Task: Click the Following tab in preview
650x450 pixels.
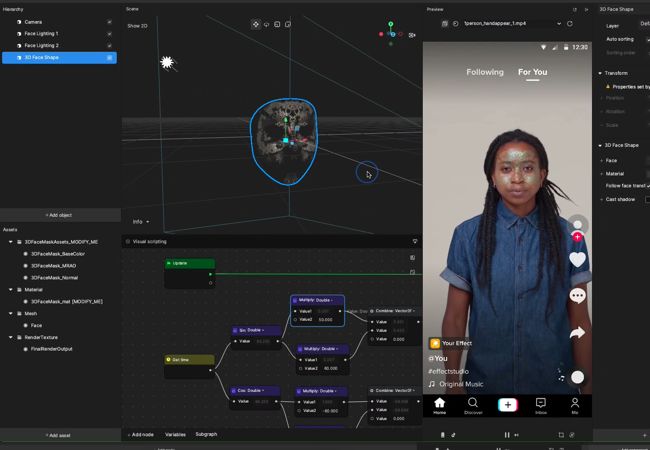Action: (485, 72)
